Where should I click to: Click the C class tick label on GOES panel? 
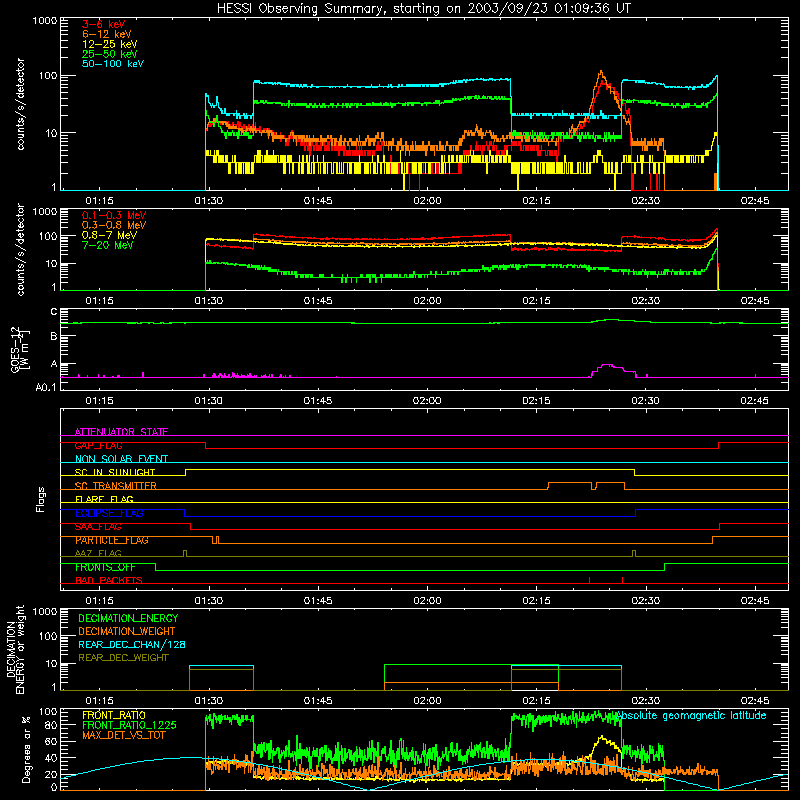[x=54, y=312]
